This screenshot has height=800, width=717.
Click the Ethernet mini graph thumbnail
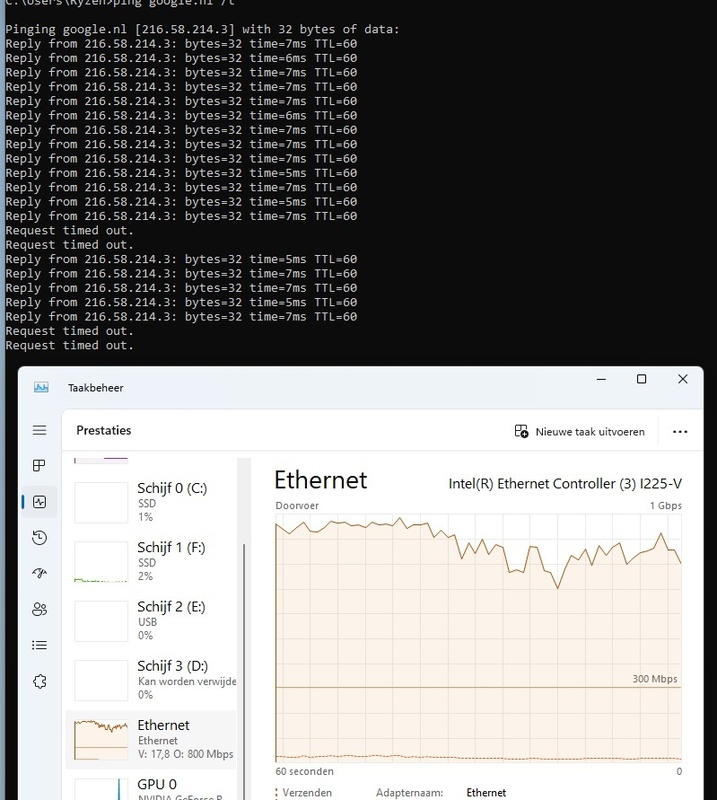coord(101,739)
